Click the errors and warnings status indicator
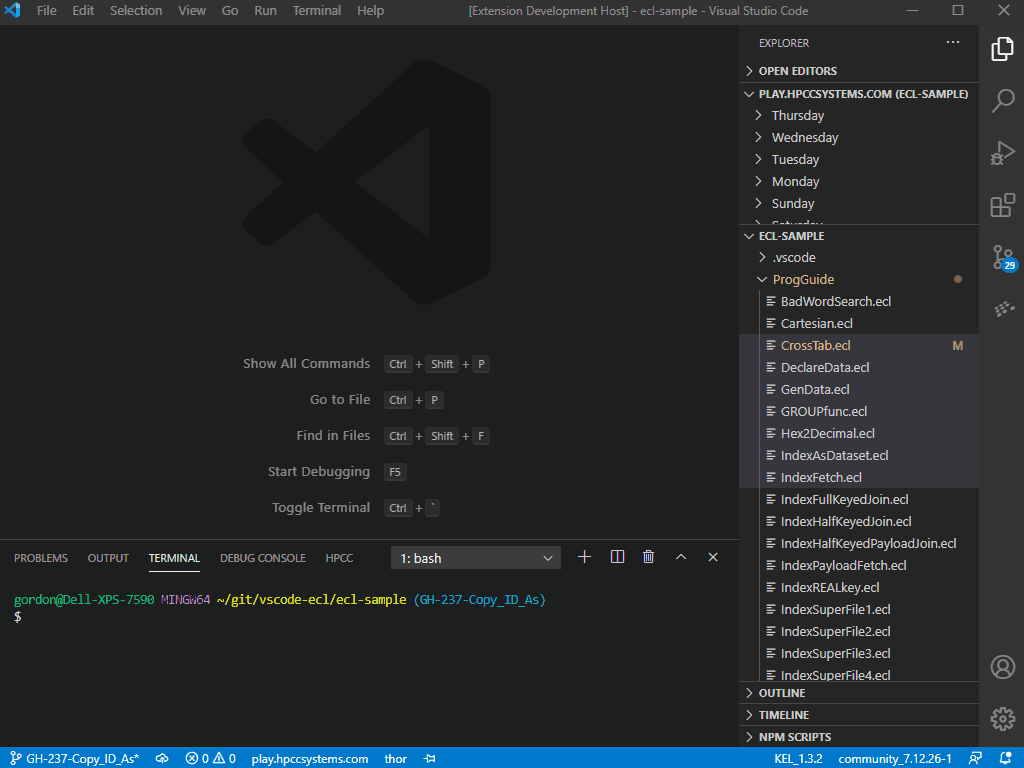Image resolution: width=1024 pixels, height=768 pixels. pyautogui.click(x=210, y=758)
